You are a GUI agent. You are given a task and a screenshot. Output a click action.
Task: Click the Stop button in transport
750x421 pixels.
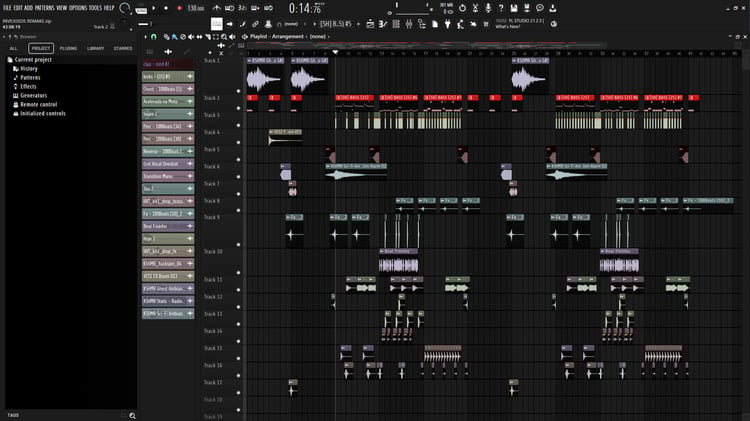(x=166, y=8)
